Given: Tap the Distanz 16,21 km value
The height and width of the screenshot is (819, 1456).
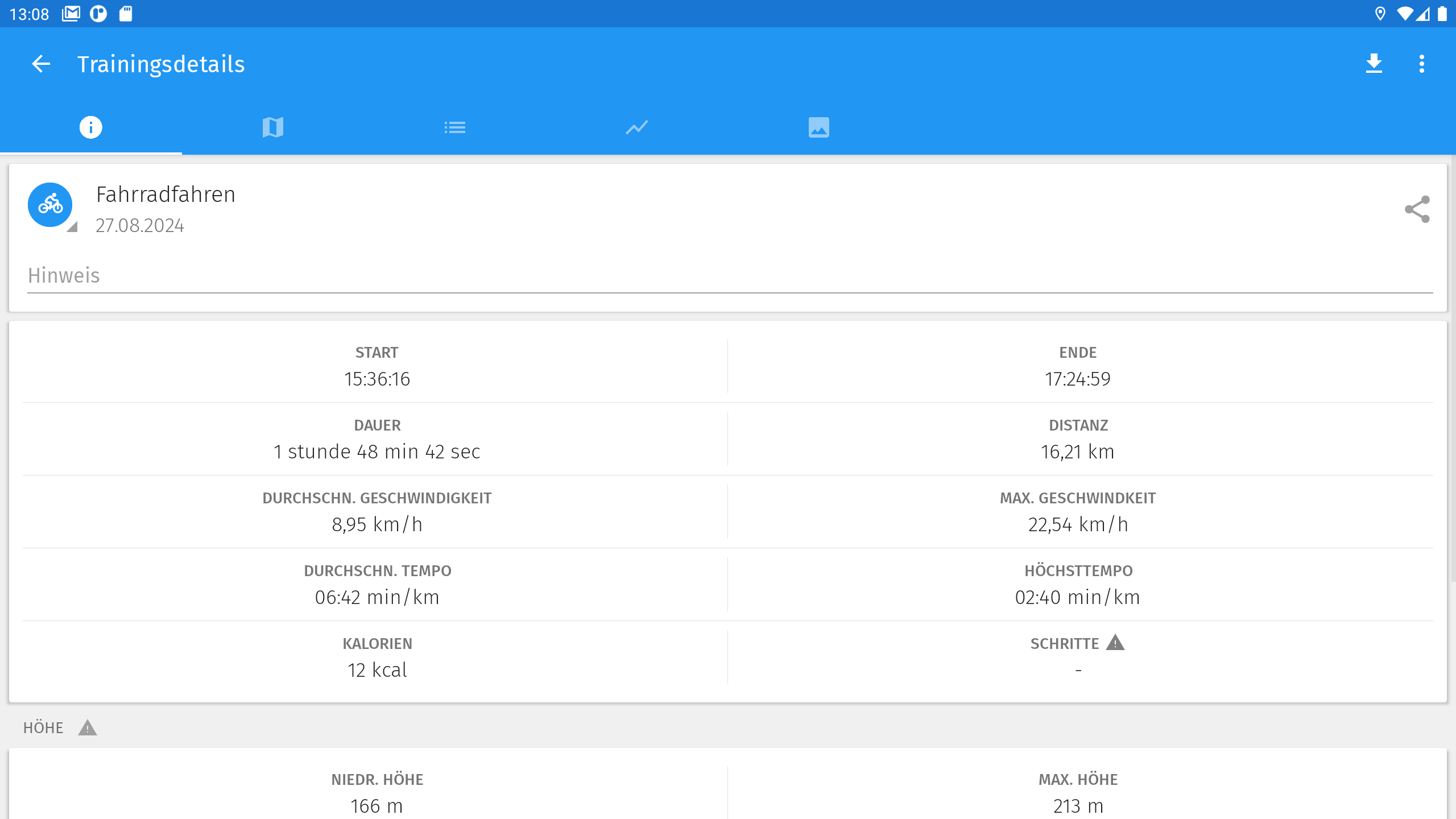Looking at the screenshot, I should (1078, 452).
